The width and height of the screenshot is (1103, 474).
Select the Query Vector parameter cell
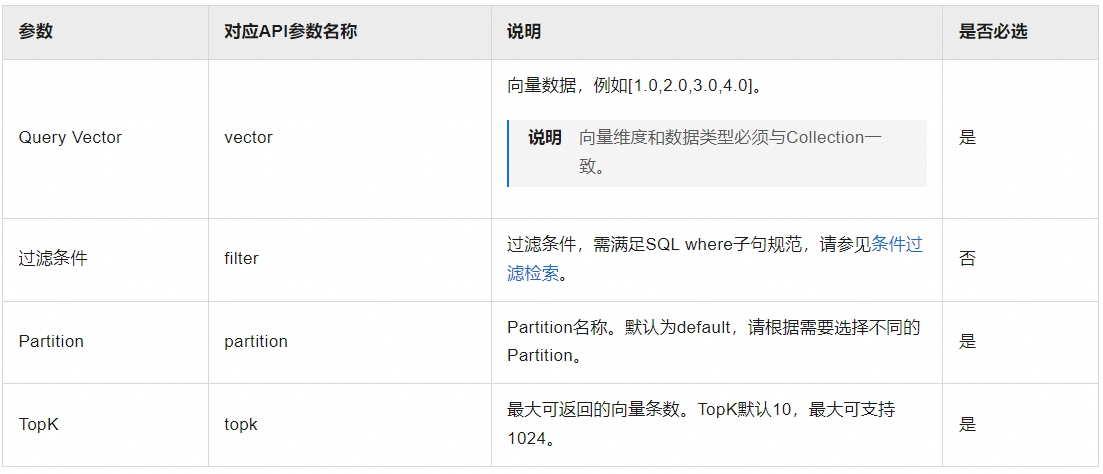[x=70, y=138]
